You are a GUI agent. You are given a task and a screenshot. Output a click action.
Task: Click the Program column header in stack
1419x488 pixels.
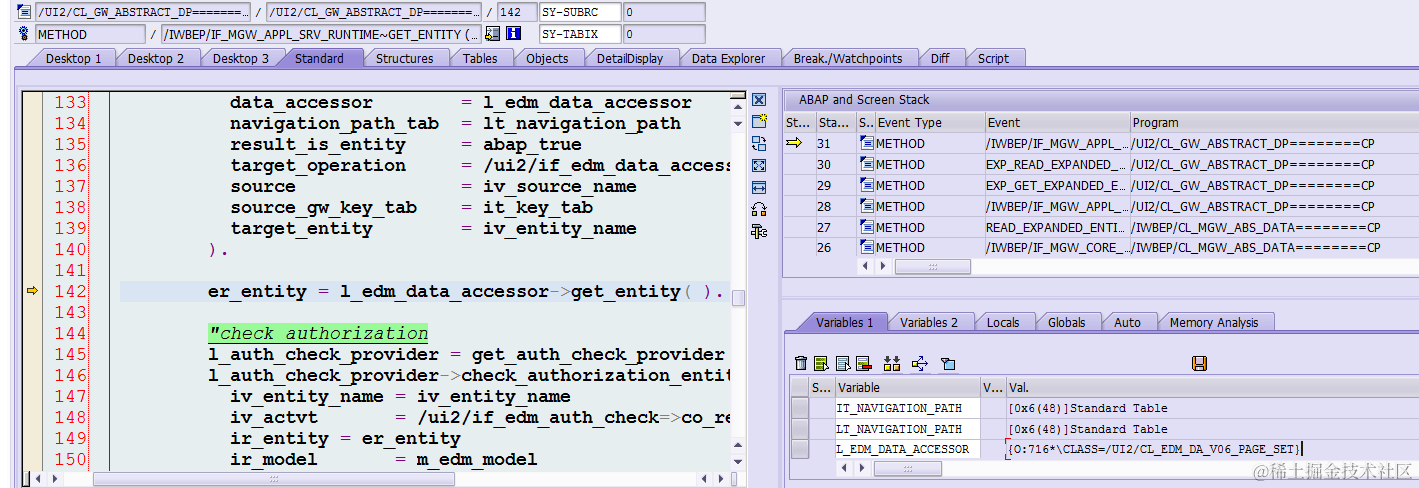coord(1274,123)
